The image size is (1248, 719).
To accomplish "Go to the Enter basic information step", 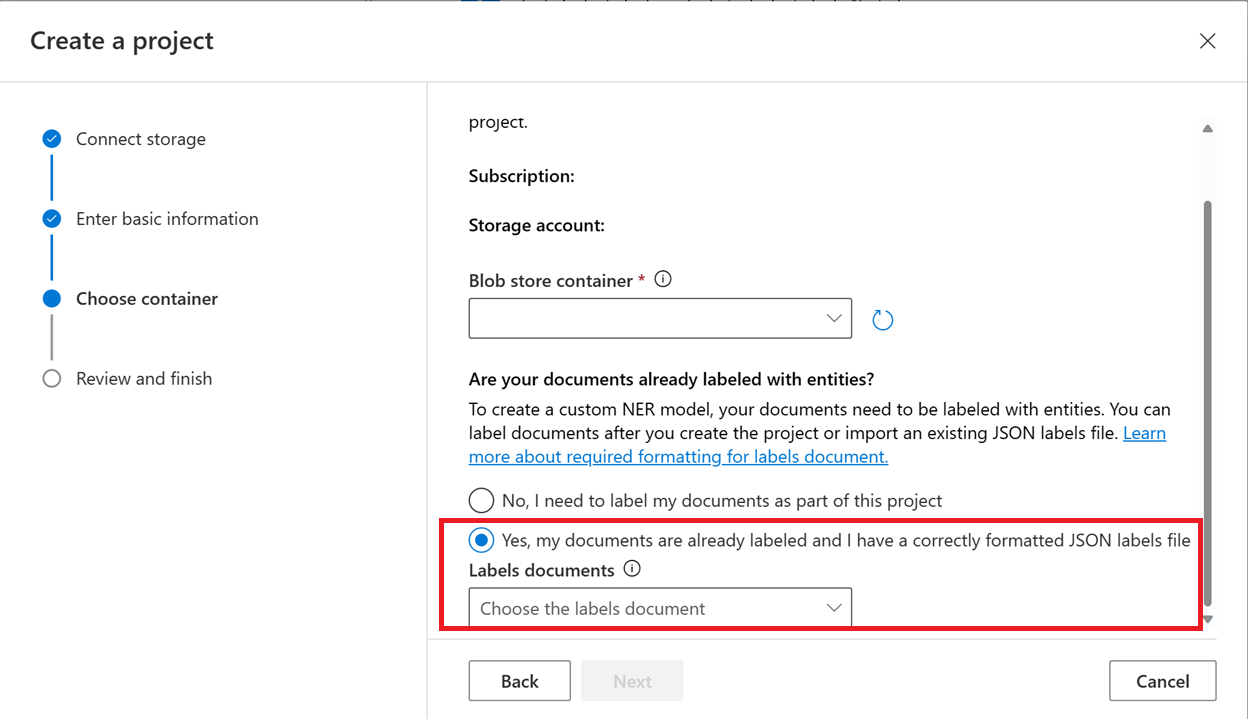I will (167, 219).
